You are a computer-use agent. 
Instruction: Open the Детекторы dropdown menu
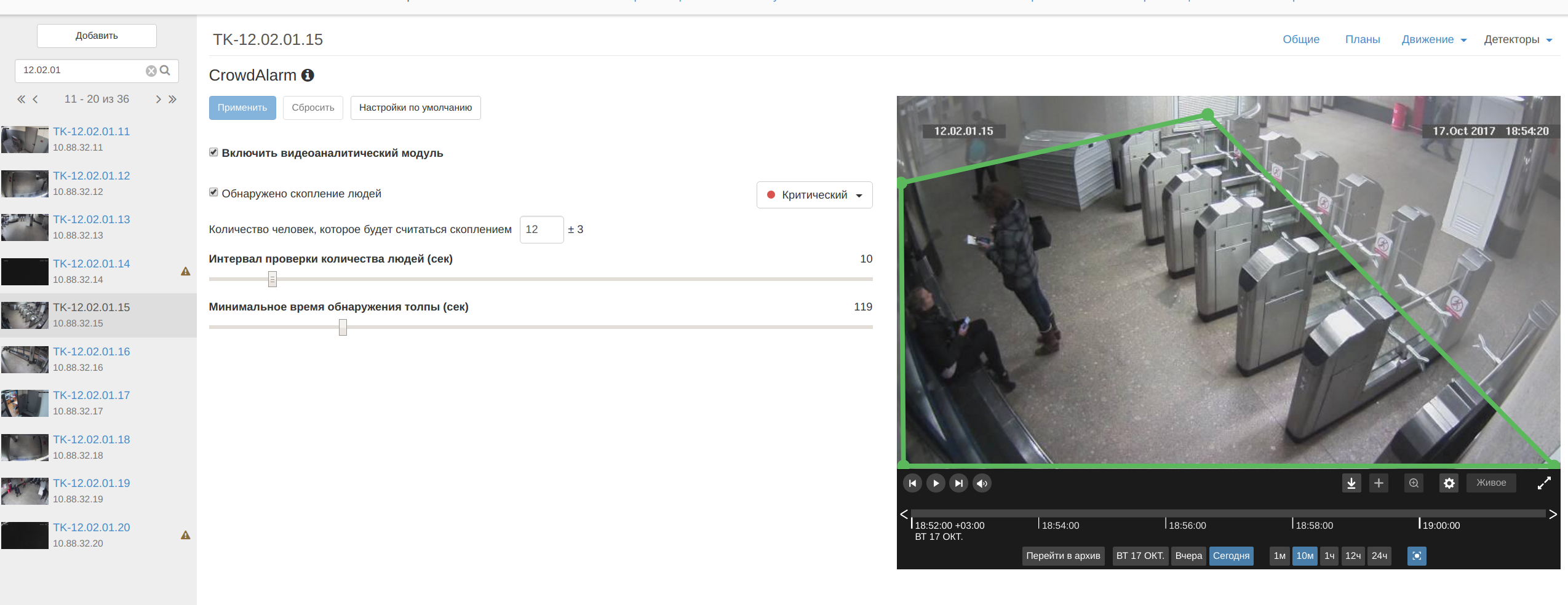point(1518,39)
